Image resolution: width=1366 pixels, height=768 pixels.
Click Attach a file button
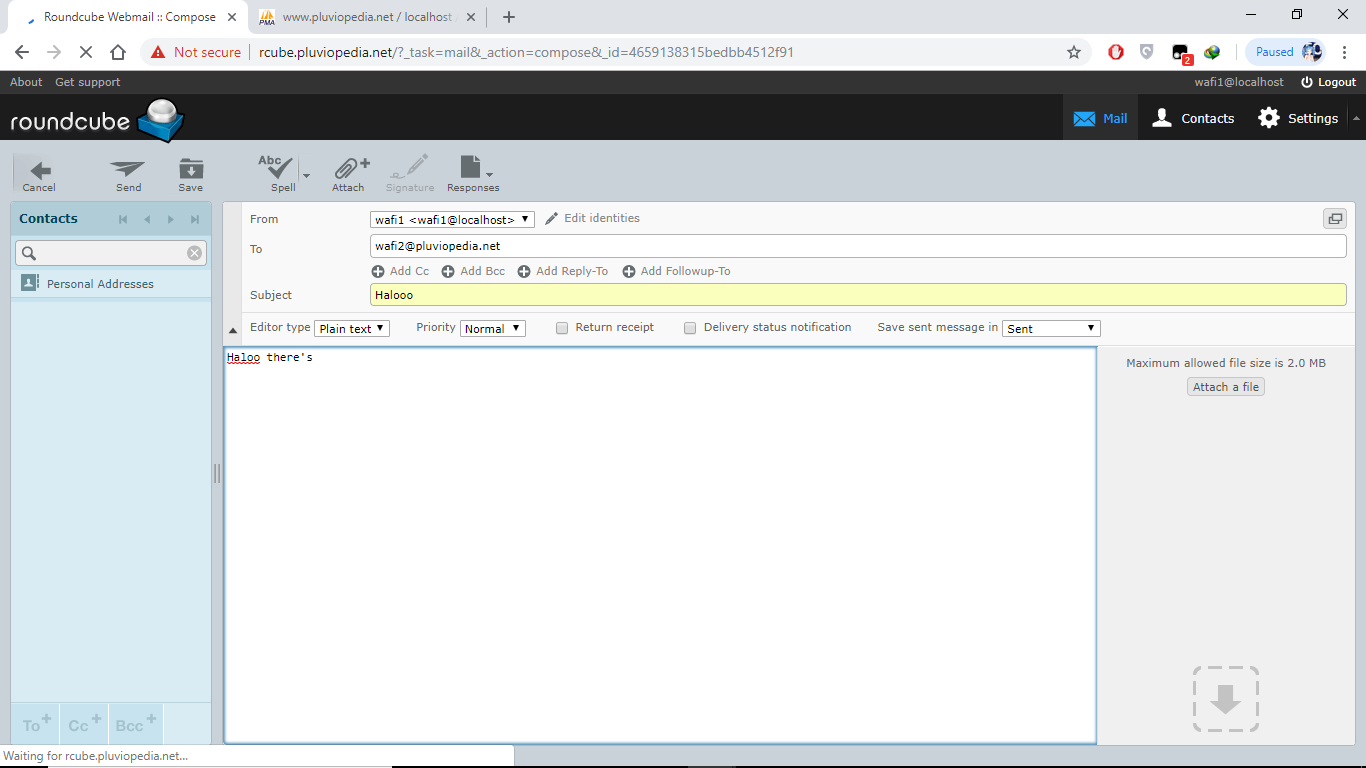pyautogui.click(x=1226, y=387)
